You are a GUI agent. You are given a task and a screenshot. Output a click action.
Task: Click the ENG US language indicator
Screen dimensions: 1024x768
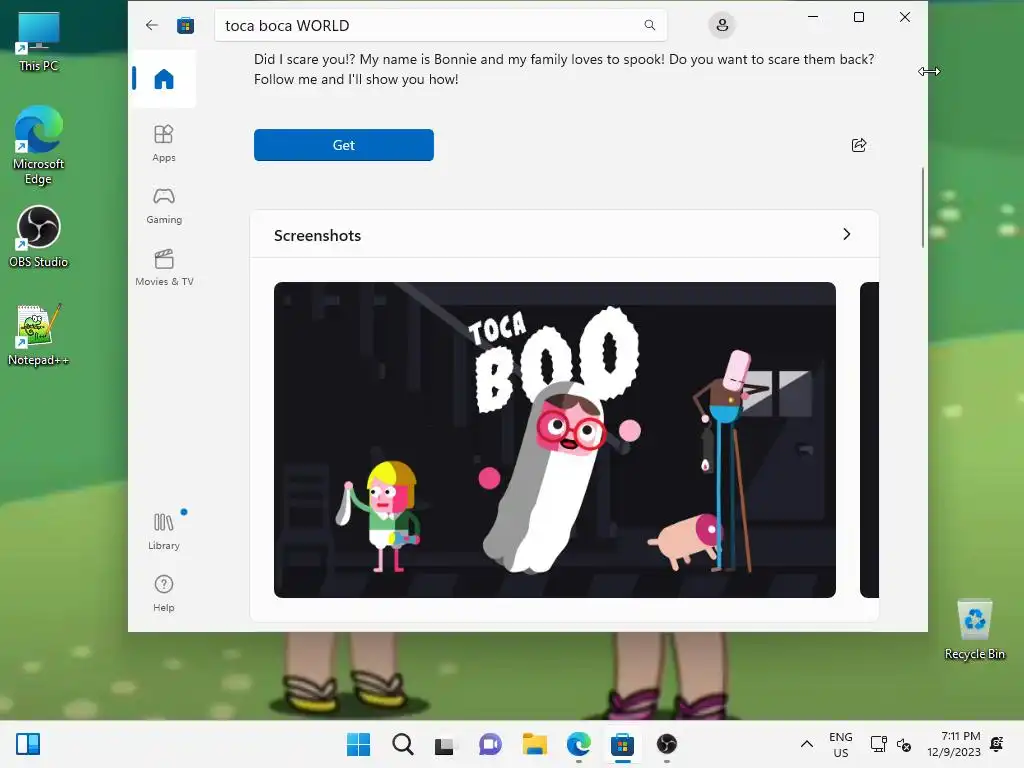[840, 744]
